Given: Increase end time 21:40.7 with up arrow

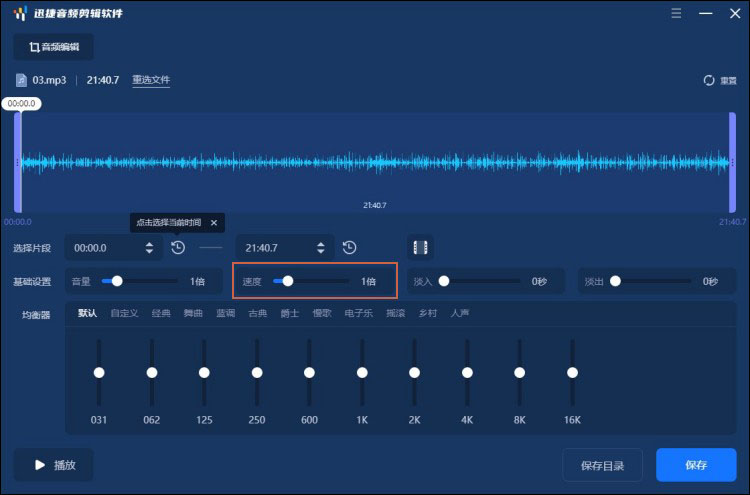Looking at the screenshot, I should point(320,244).
